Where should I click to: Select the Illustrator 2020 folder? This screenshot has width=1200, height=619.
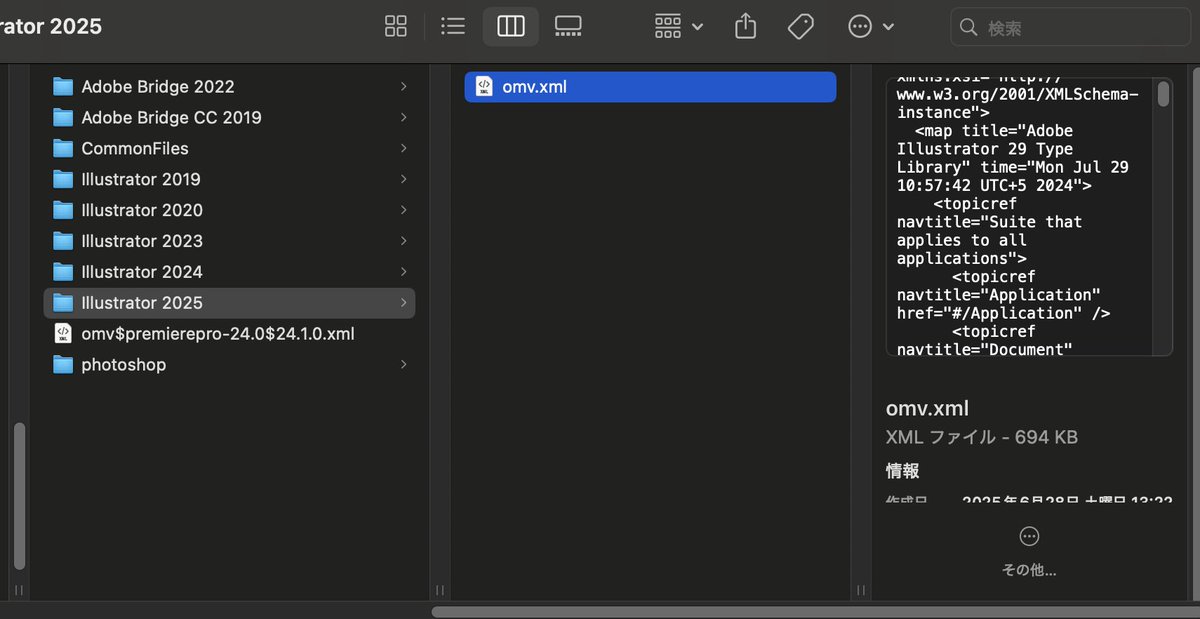click(229, 210)
